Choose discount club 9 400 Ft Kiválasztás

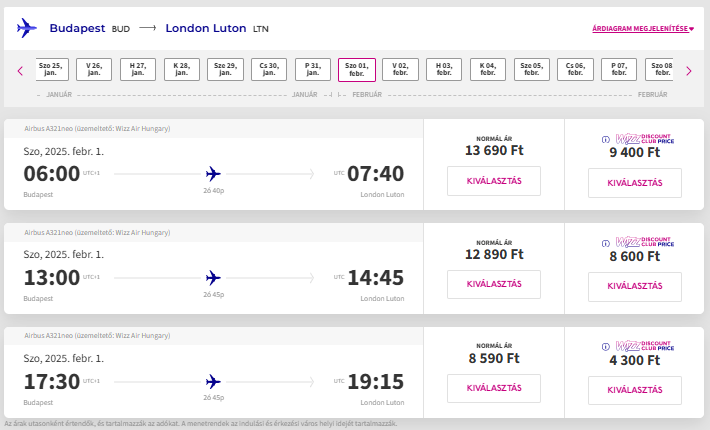click(635, 183)
